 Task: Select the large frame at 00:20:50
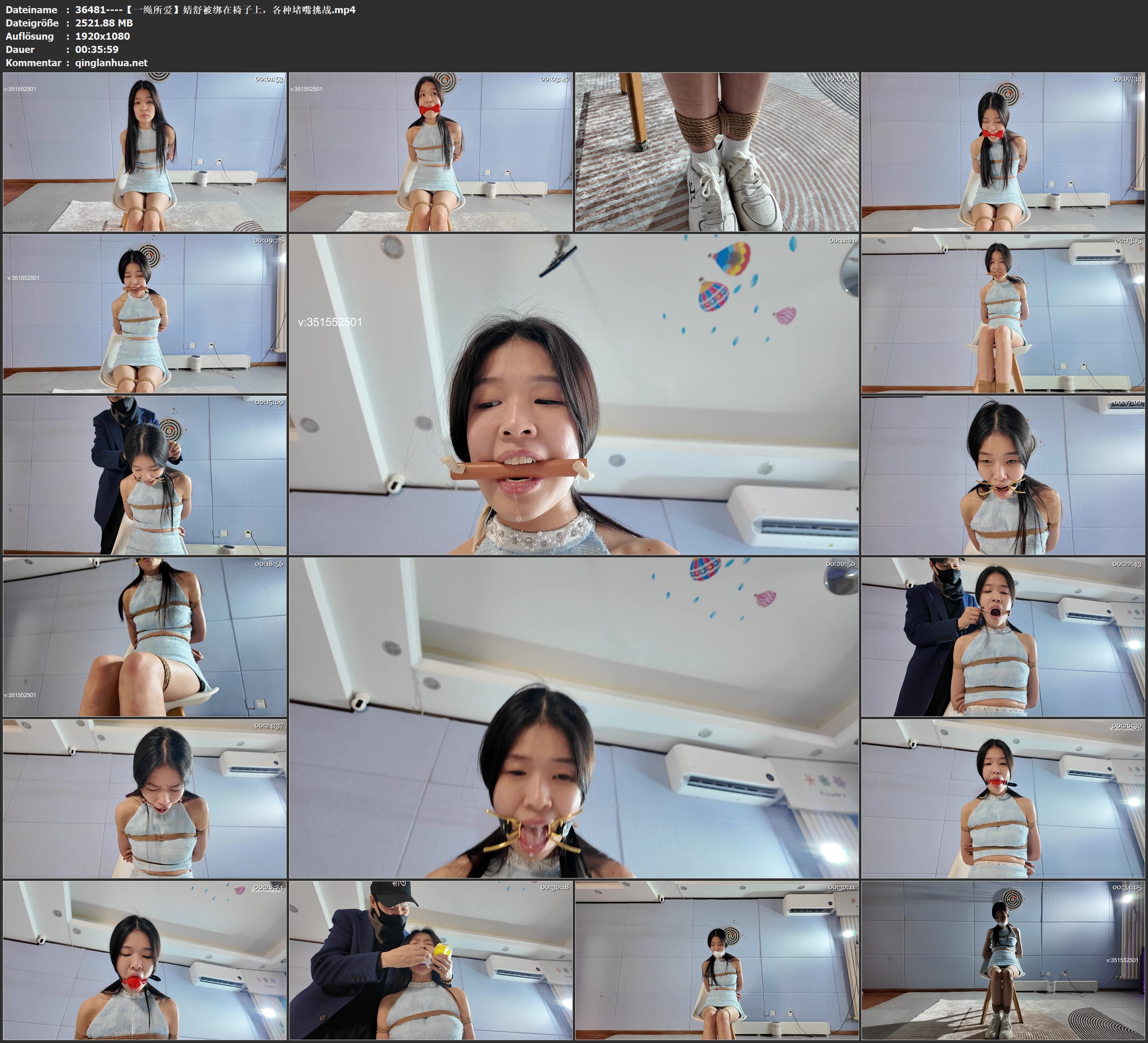pos(573,717)
